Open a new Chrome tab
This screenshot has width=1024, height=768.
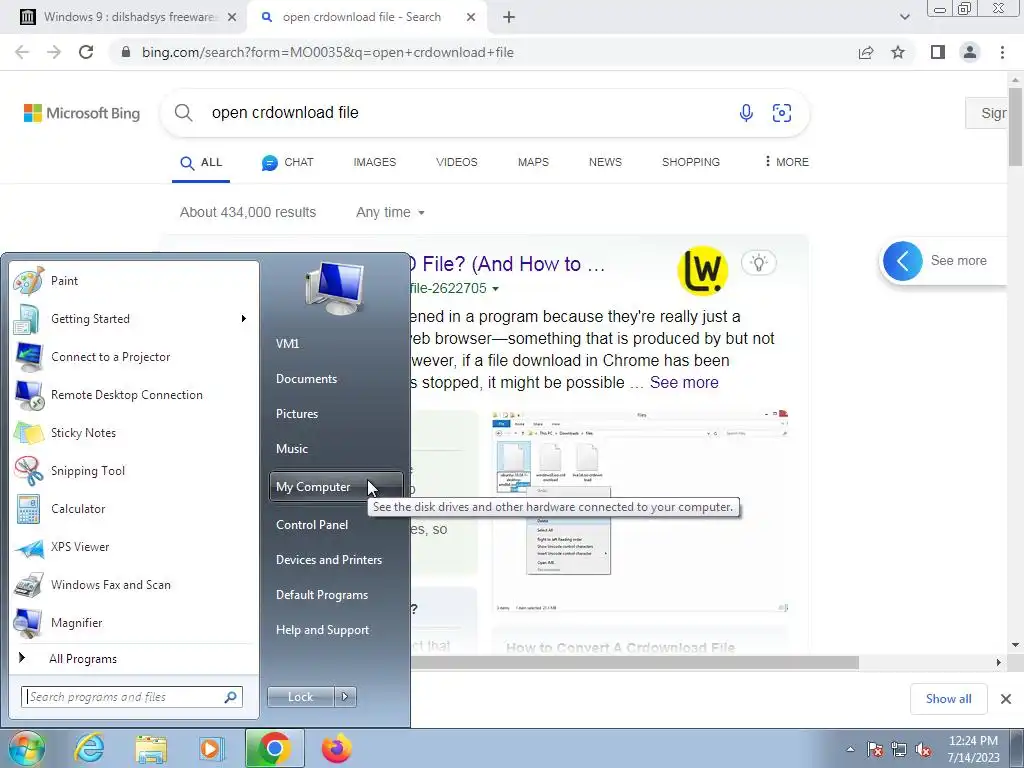(509, 17)
